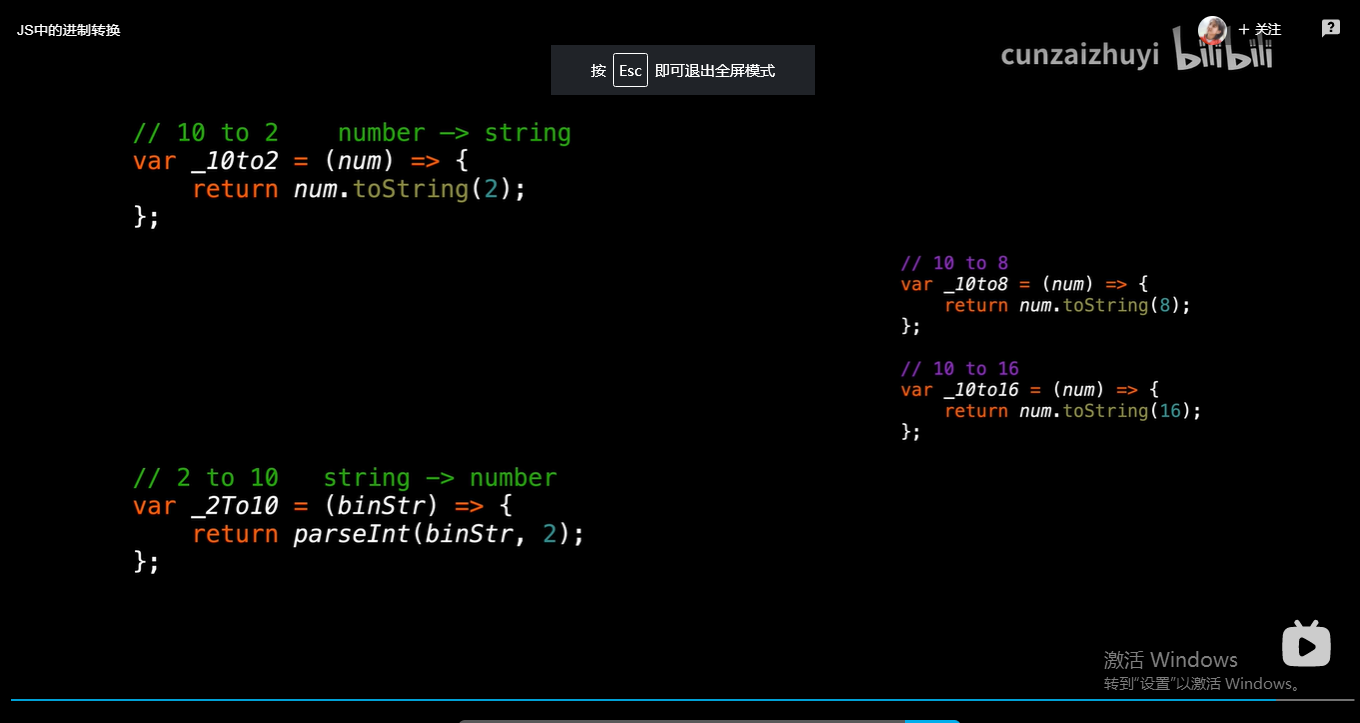Click the line "return parseInt(binStr, 2);"

pyautogui.click(x=388, y=534)
